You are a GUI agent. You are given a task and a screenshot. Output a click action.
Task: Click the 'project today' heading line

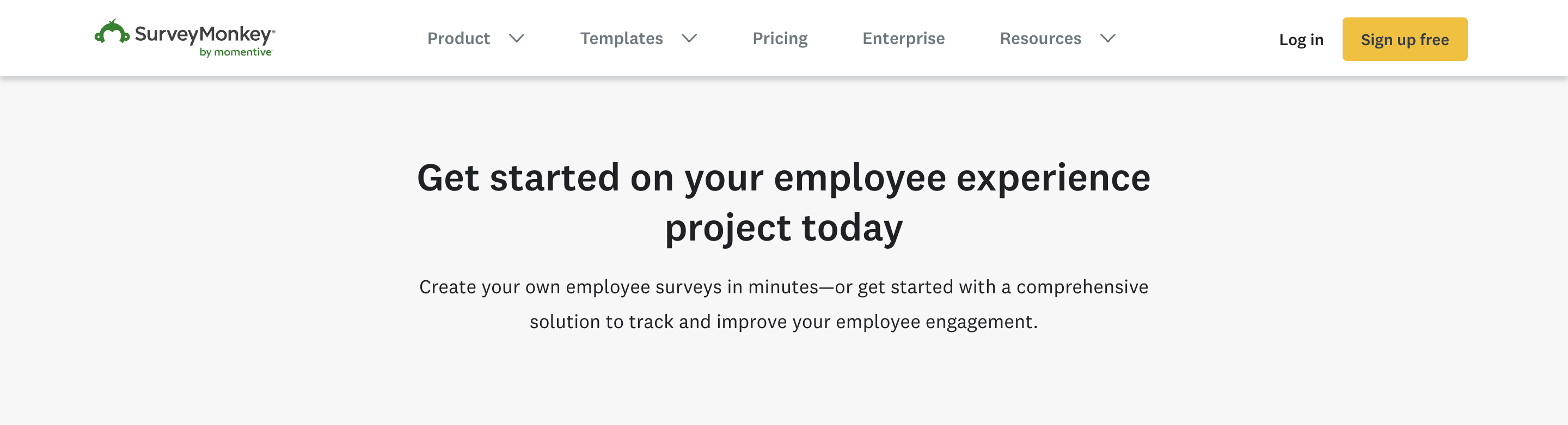click(x=783, y=228)
